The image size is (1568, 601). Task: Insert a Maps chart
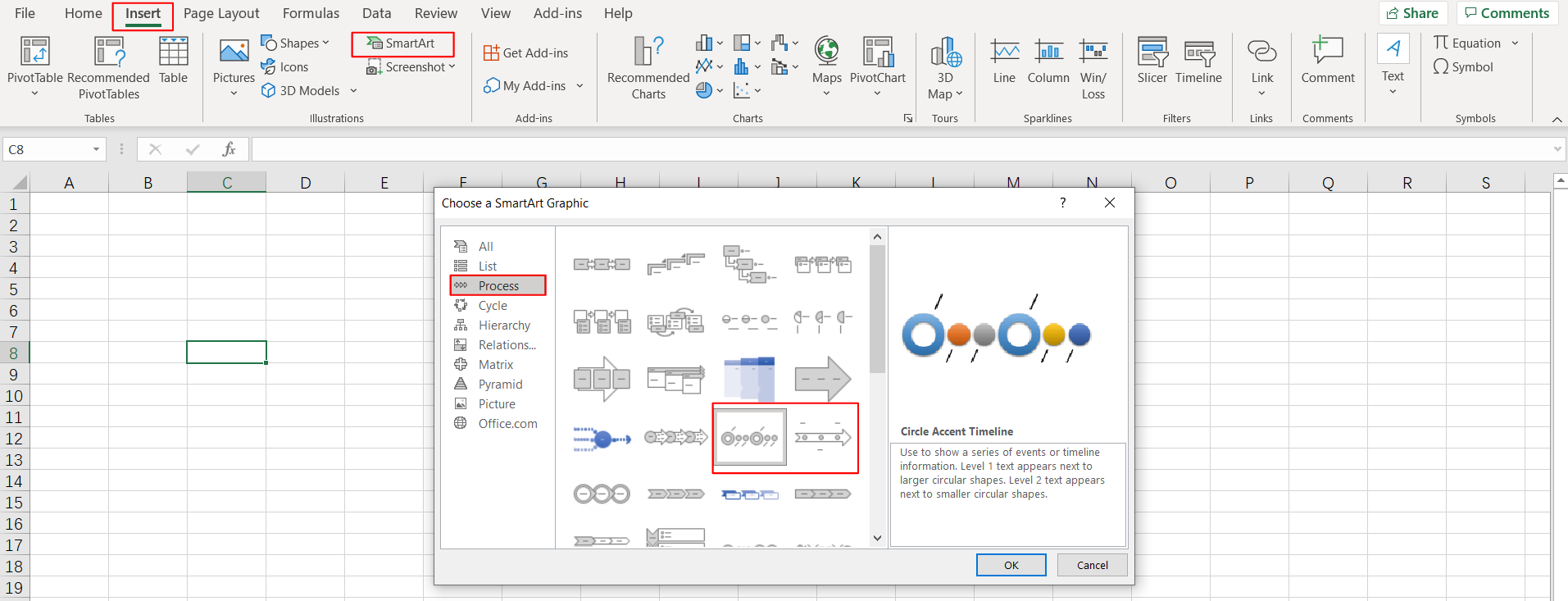coord(826,67)
